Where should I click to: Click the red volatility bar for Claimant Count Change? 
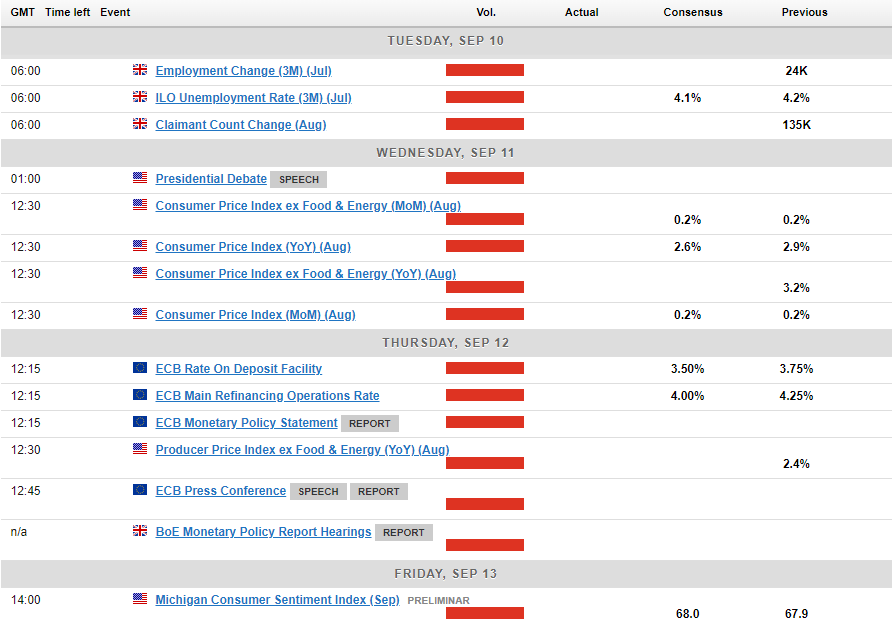(x=485, y=125)
